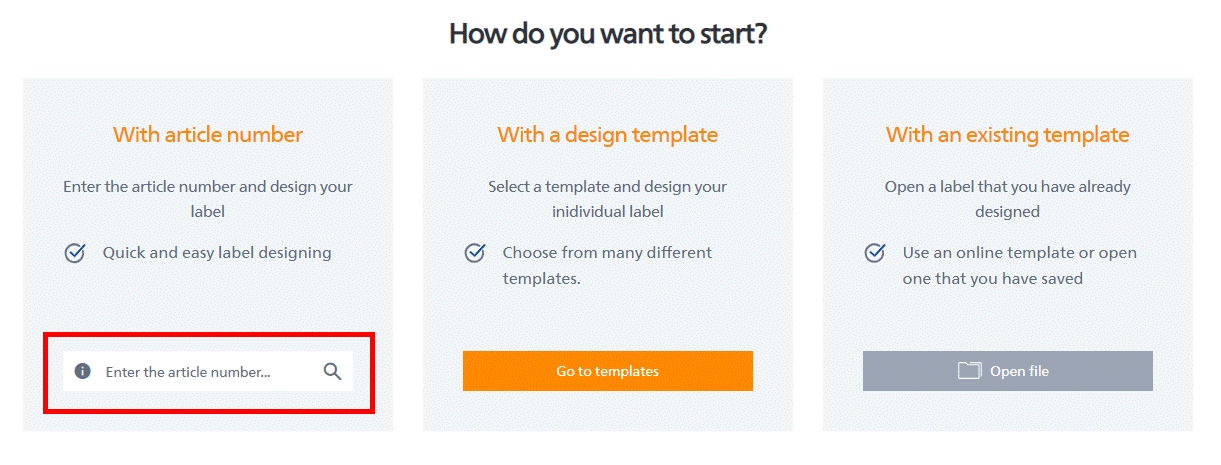This screenshot has width=1221, height=465.
Task: Click the Use an online template text
Action: 1019,265
